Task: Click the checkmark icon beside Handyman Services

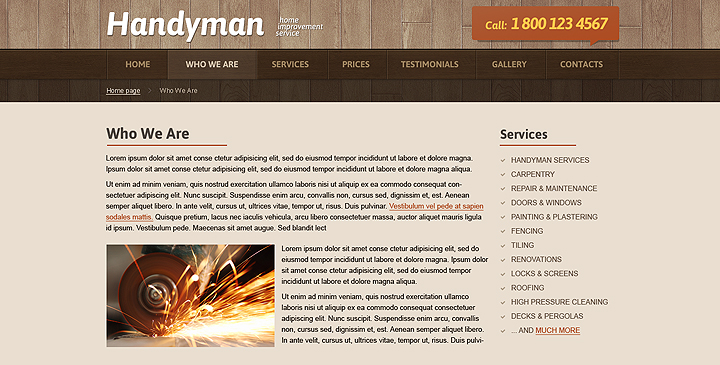Action: (x=503, y=160)
